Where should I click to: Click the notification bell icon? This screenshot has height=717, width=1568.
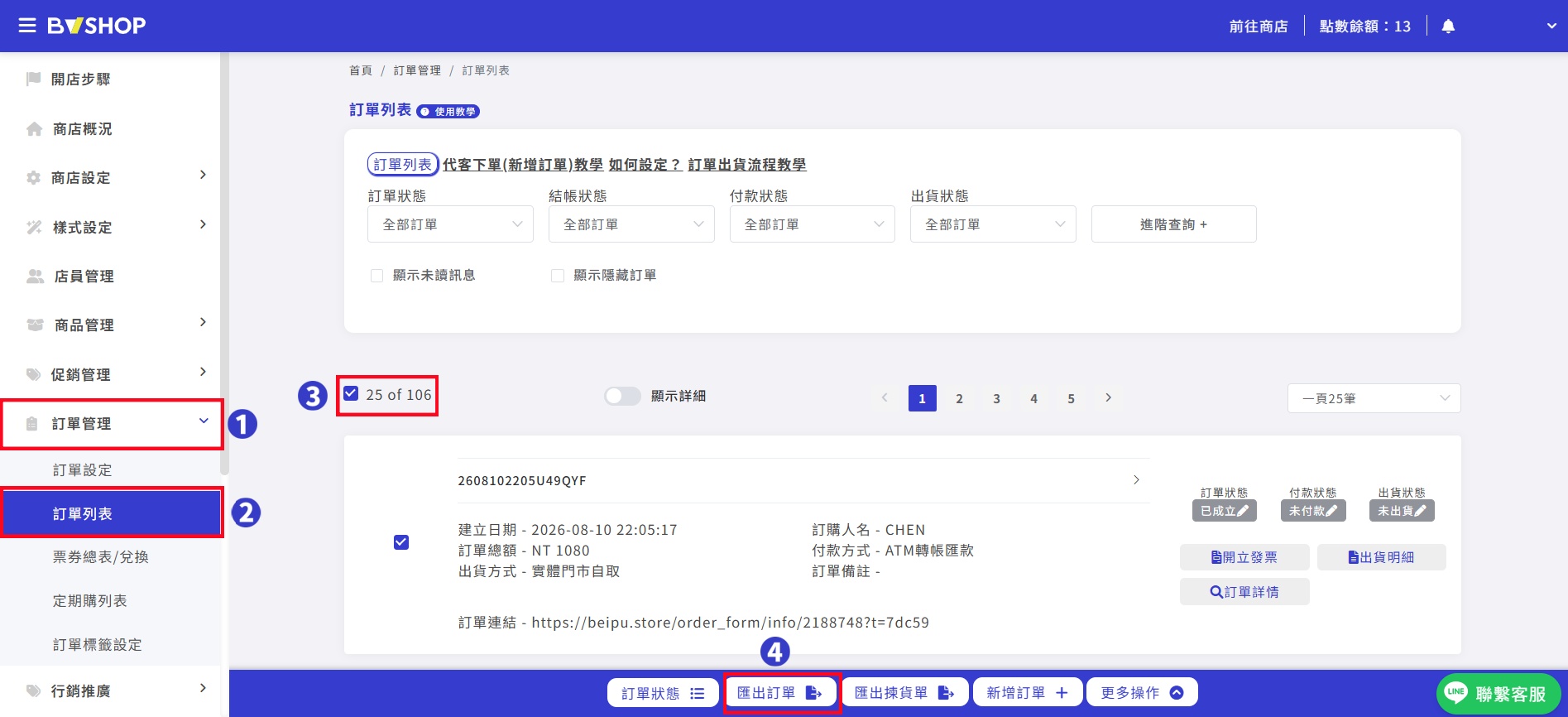point(1448,26)
